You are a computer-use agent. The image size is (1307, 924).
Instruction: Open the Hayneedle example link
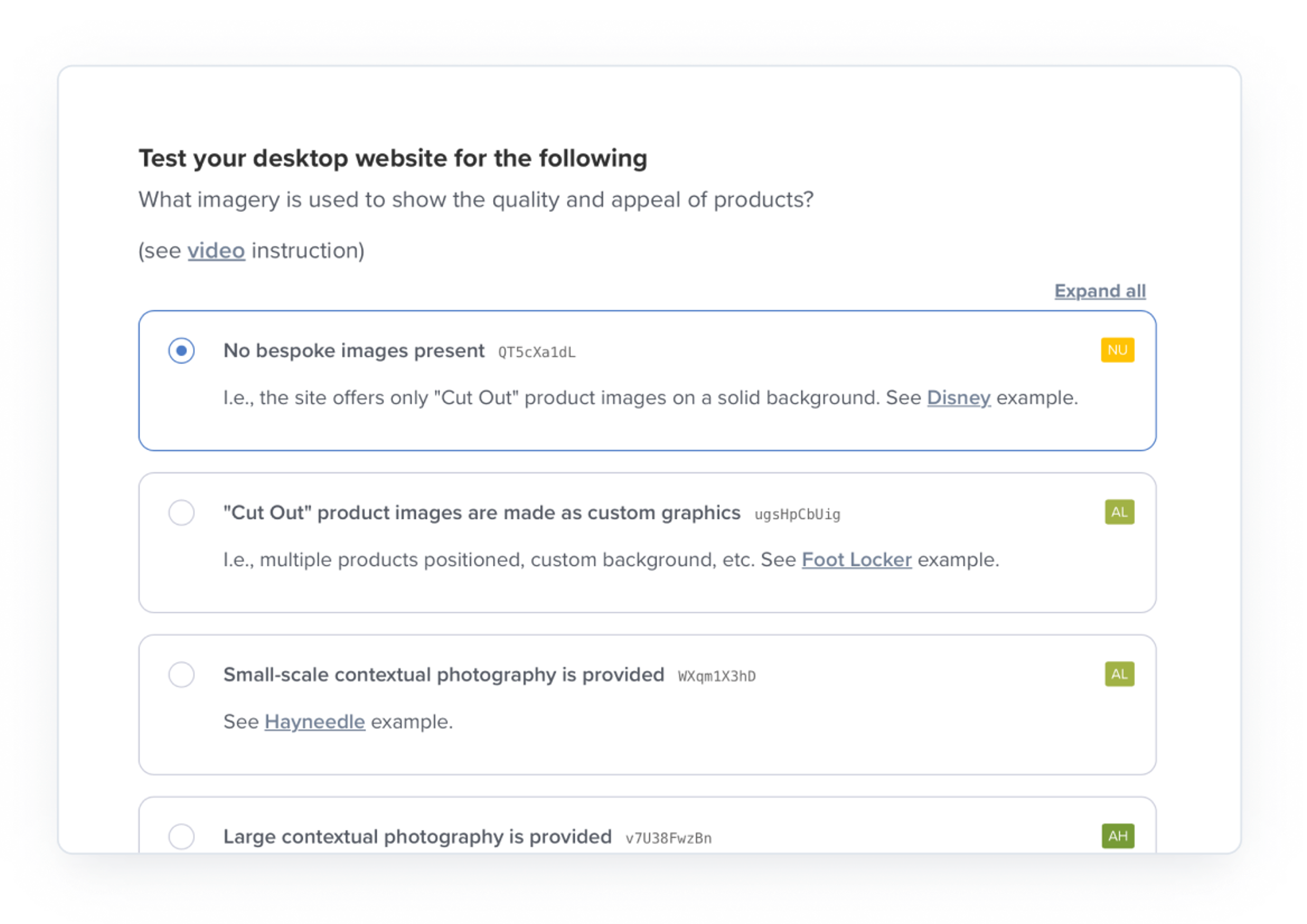click(x=314, y=722)
